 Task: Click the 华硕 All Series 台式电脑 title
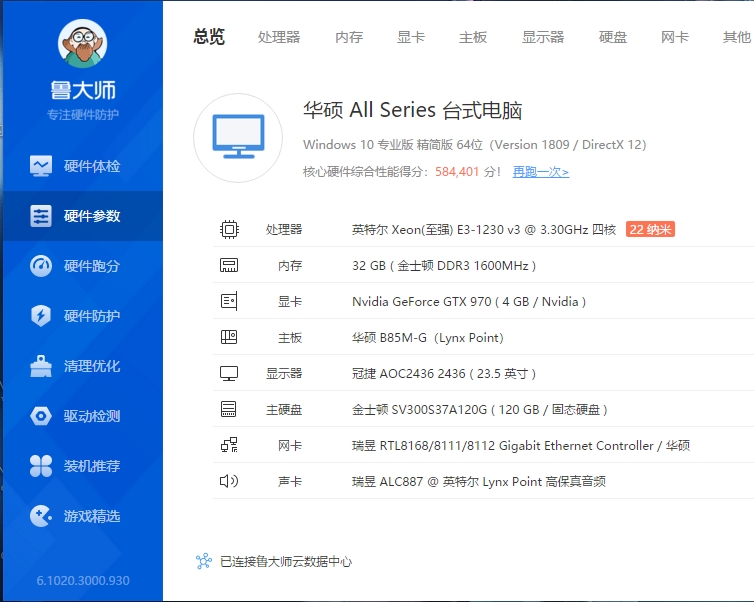pos(413,110)
